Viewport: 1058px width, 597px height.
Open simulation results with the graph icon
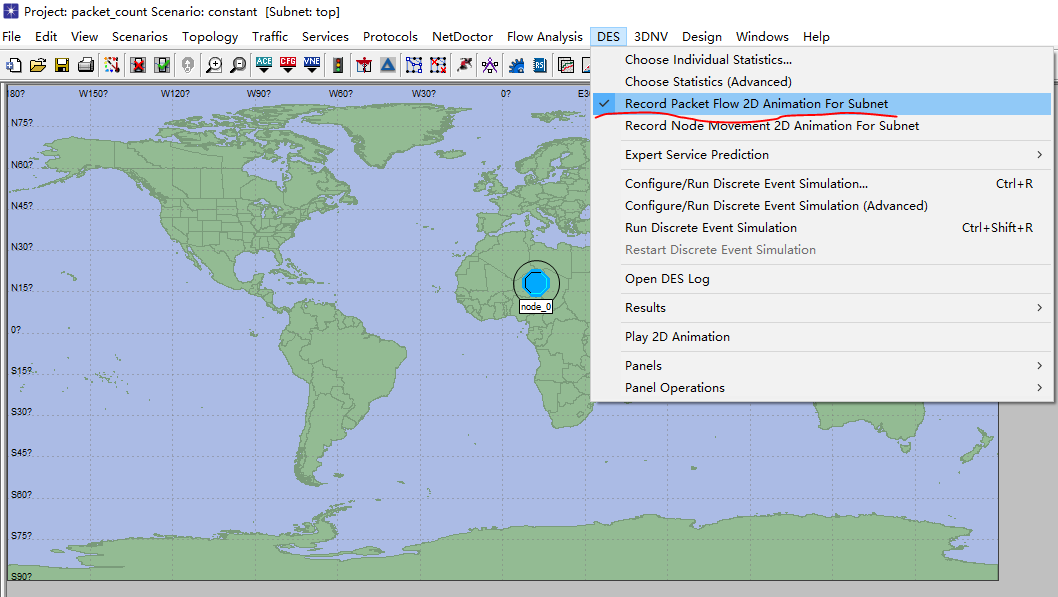[565, 64]
